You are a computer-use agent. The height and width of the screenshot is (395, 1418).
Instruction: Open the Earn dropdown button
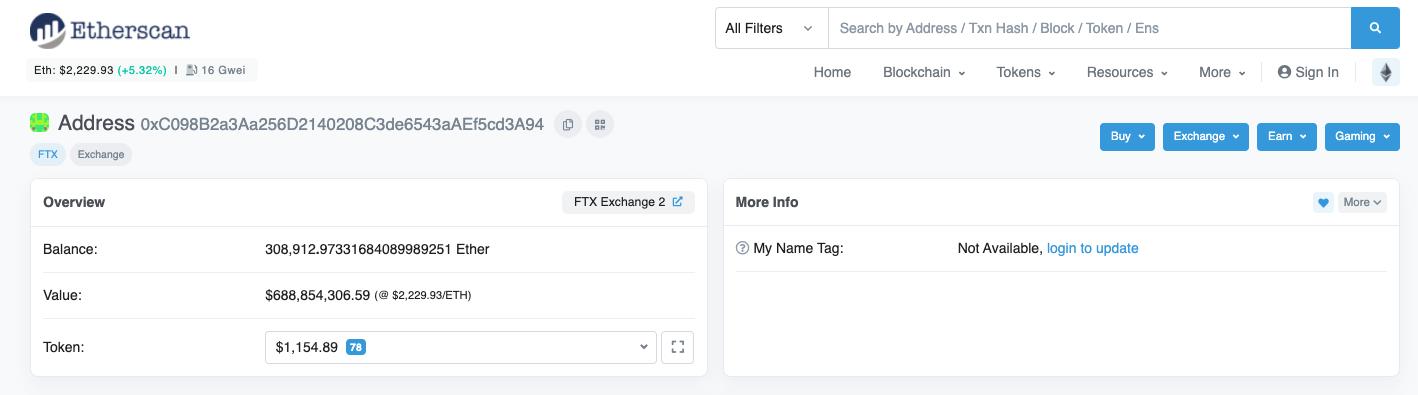(x=1287, y=136)
